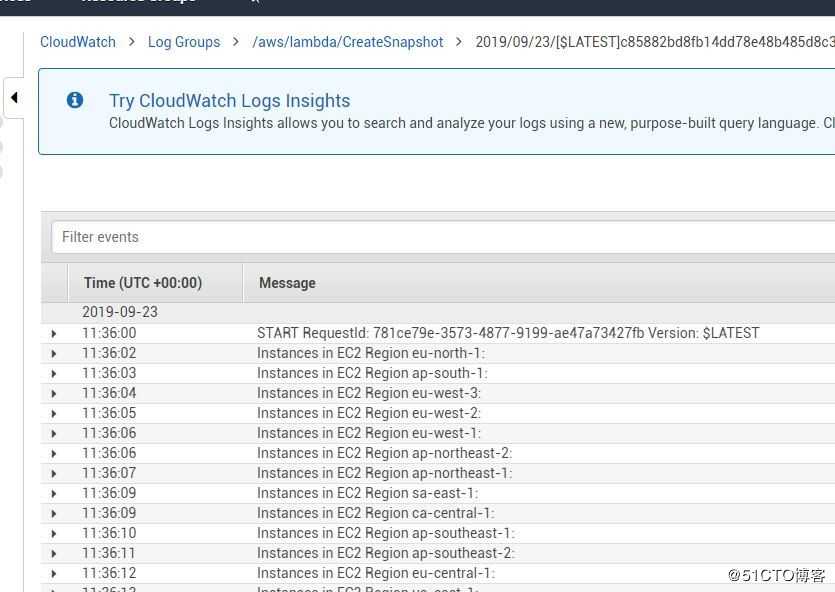Image resolution: width=835 pixels, height=592 pixels.
Task: Select timestamp 11:36:05
Action: click(109, 413)
